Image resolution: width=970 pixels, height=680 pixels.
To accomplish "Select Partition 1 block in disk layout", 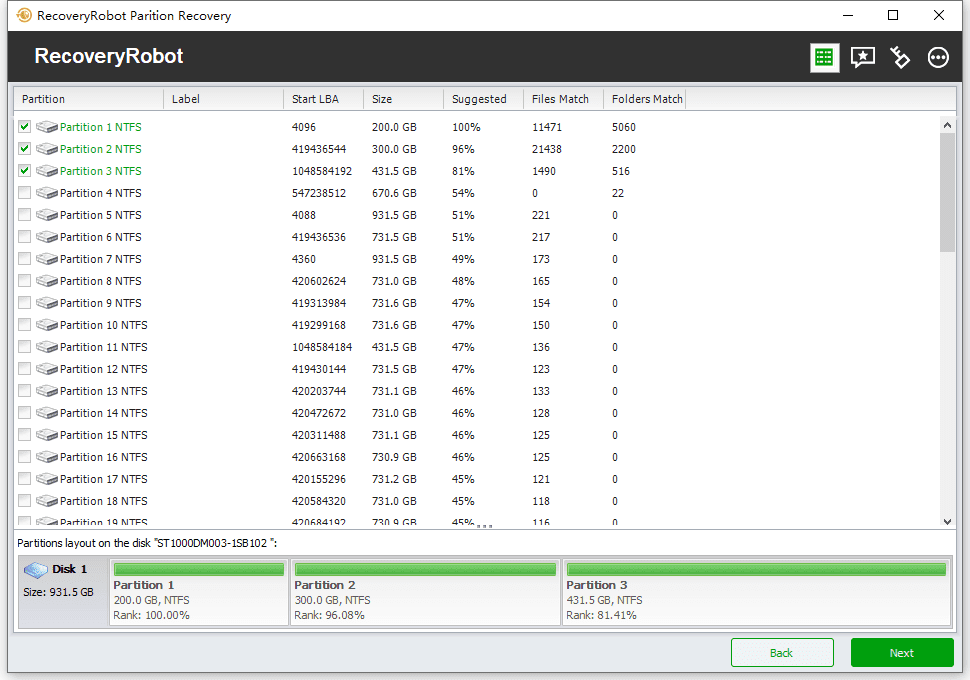I will coord(199,592).
